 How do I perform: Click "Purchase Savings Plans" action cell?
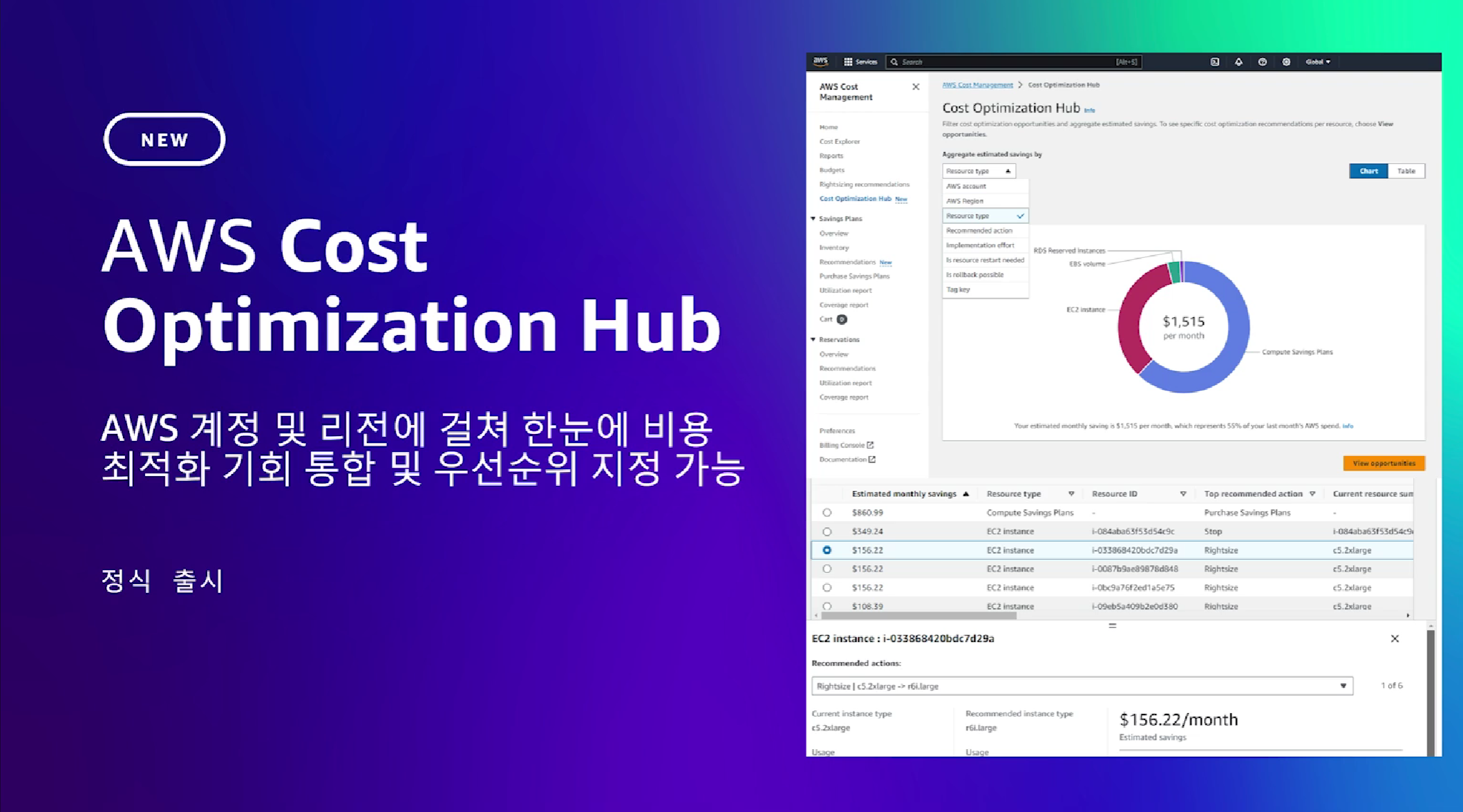[1247, 513]
